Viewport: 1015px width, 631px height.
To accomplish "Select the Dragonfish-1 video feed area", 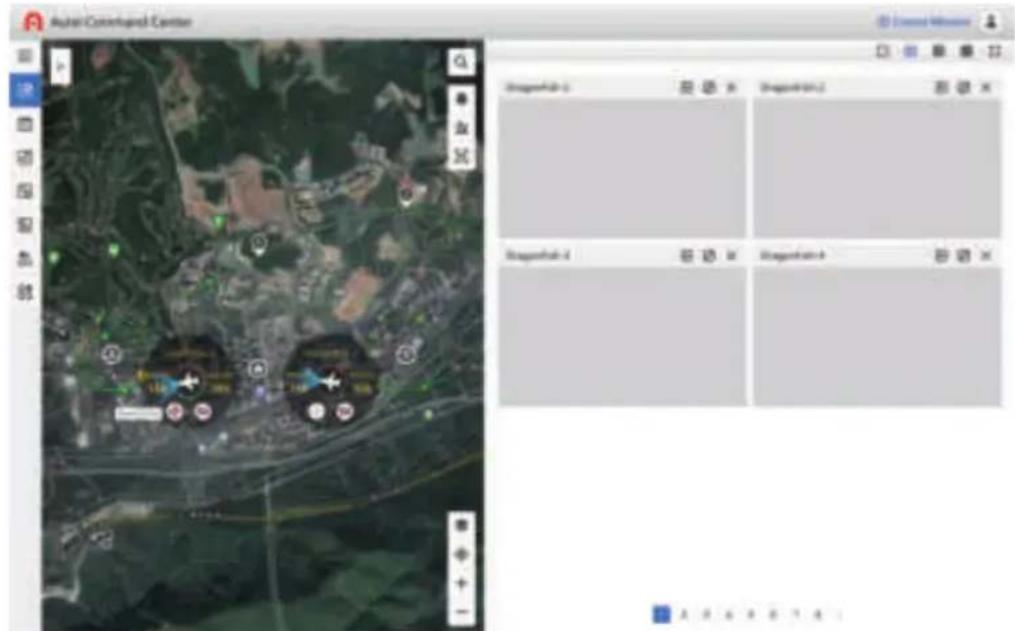I will 622,168.
